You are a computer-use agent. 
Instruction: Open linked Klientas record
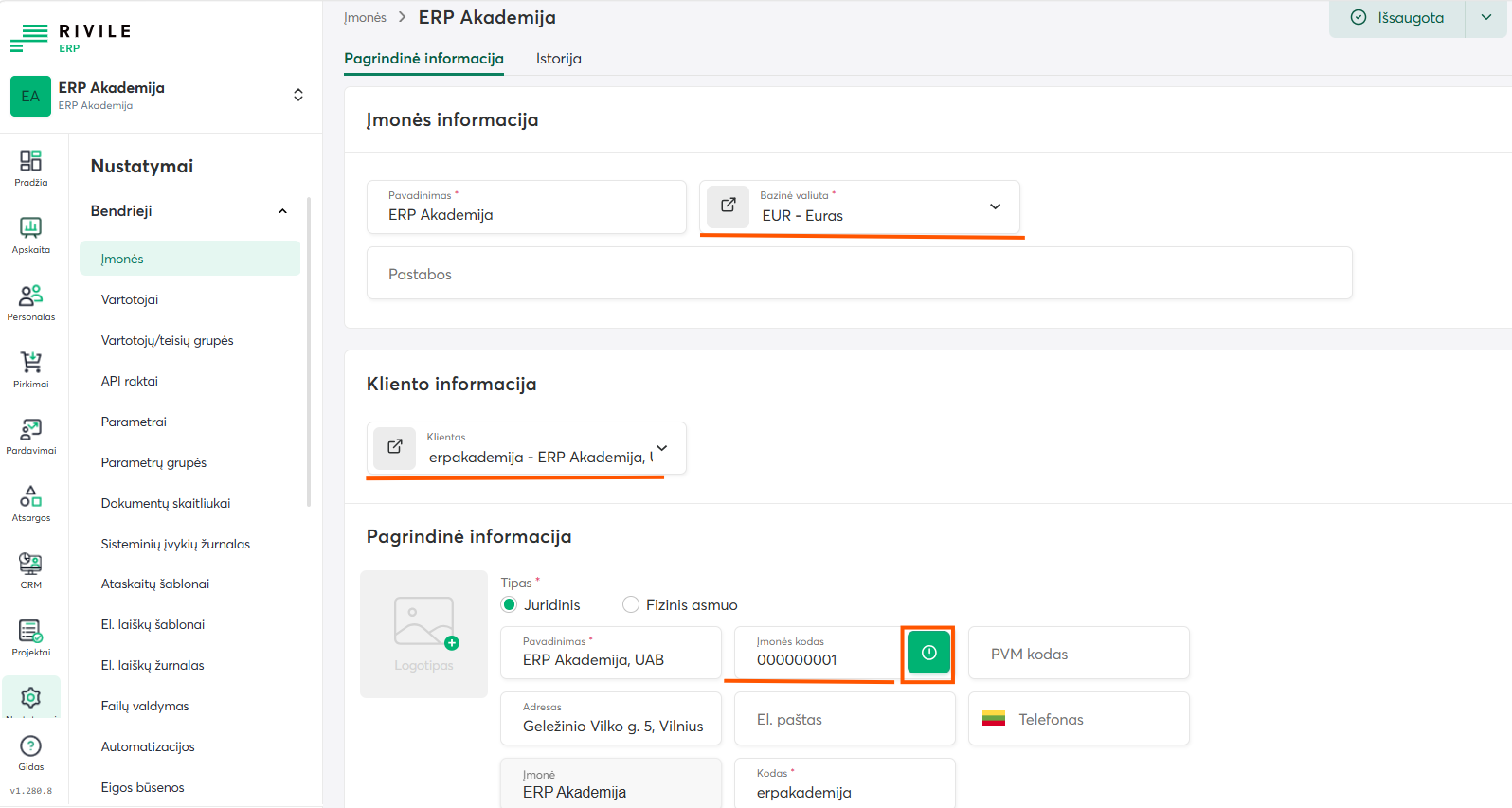click(394, 447)
